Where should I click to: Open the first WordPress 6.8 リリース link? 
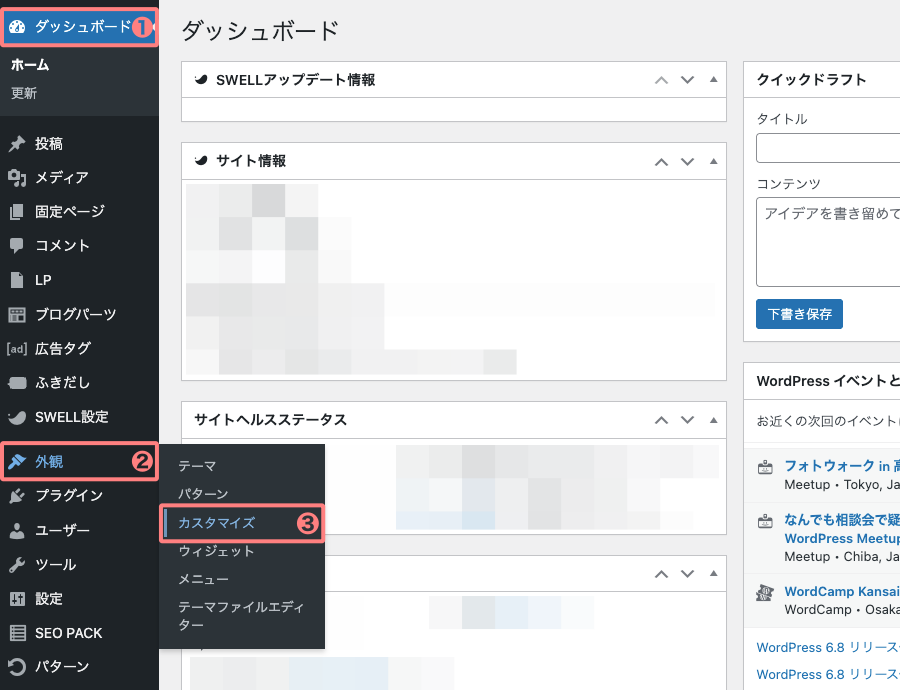coord(828,648)
